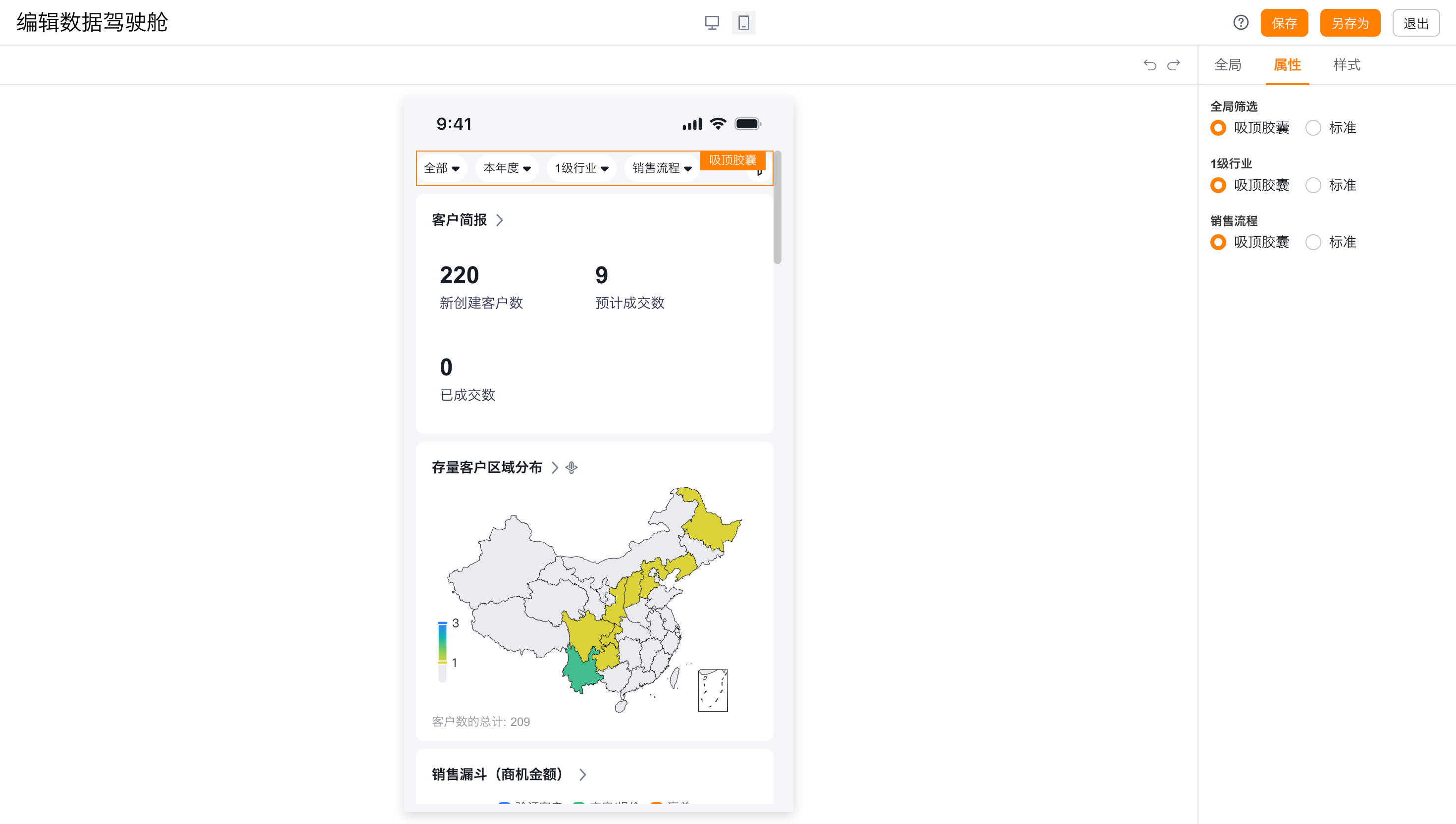1456x824 pixels.
Task: Click the phone preview vertical scrollbar
Action: pos(778,207)
